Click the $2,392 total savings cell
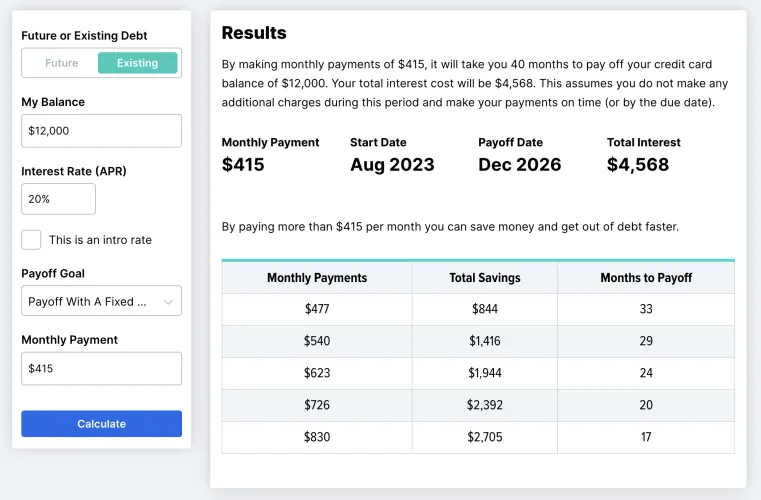The height and width of the screenshot is (500, 761). coord(485,405)
